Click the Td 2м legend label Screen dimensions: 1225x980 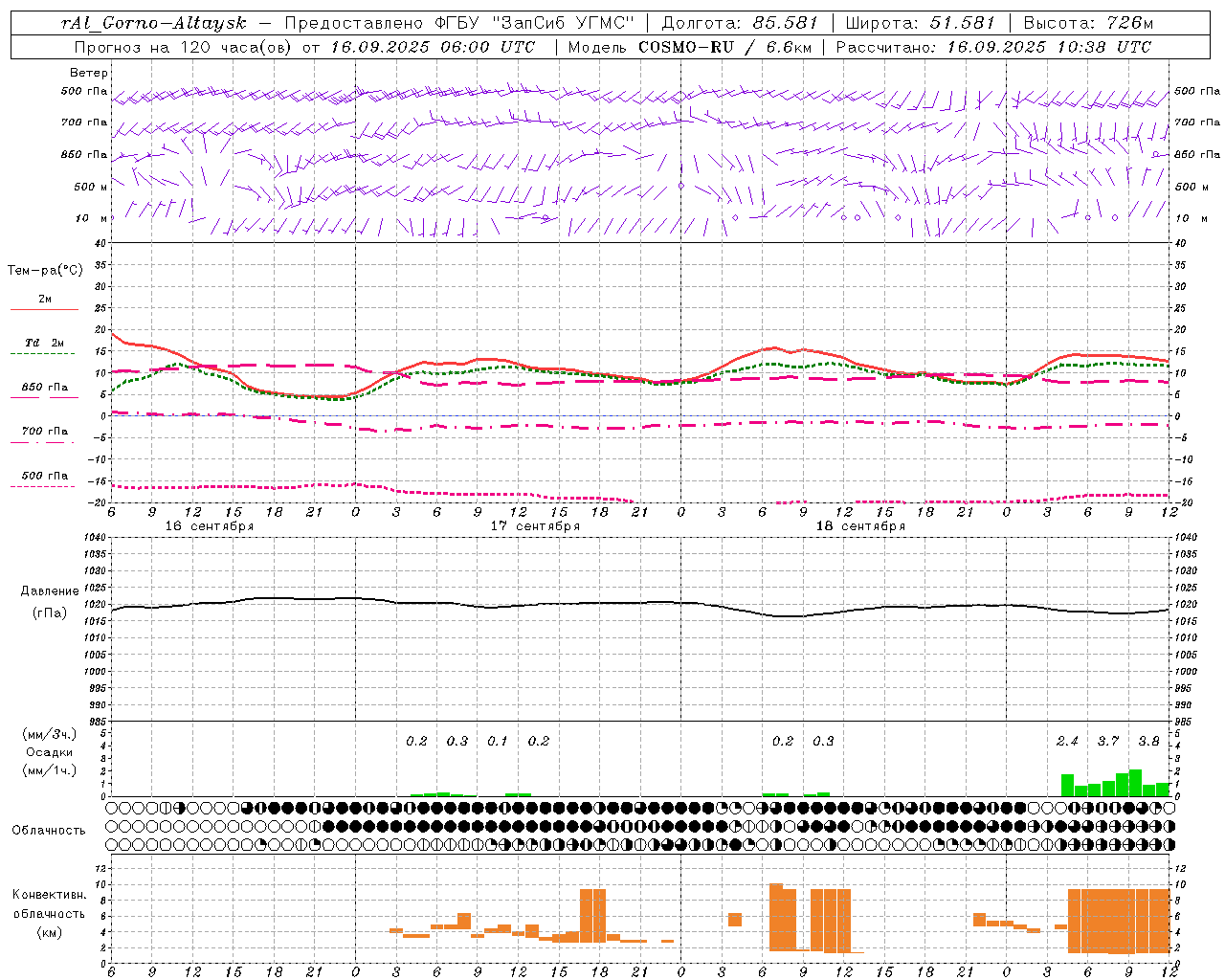click(x=45, y=343)
